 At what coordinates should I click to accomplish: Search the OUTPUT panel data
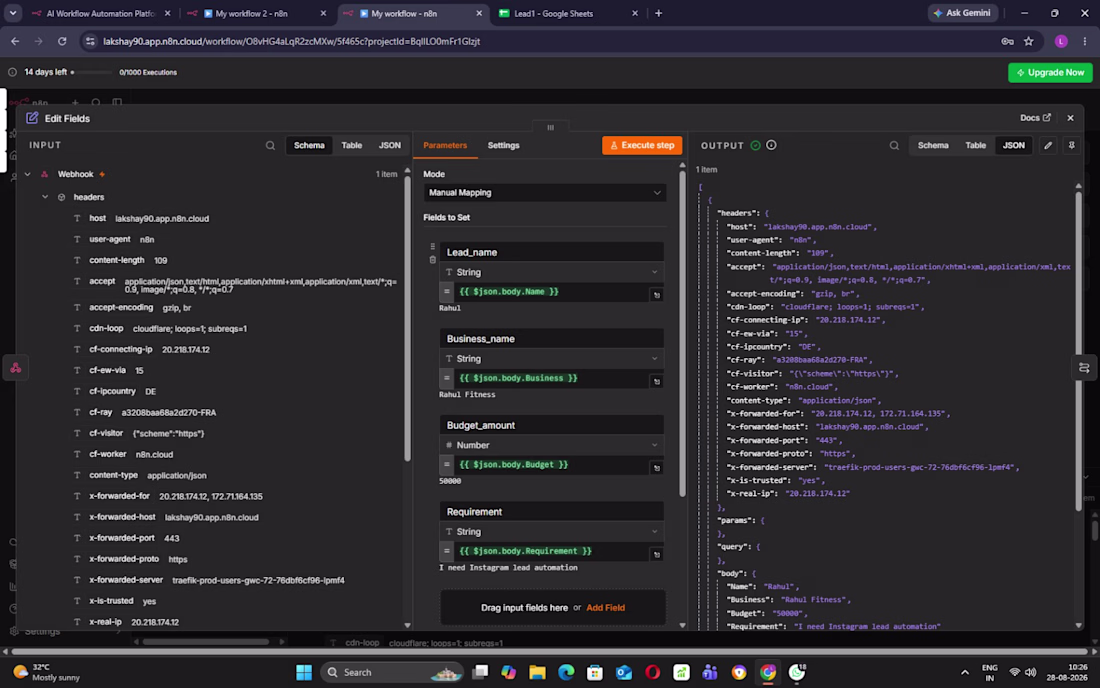click(x=894, y=146)
